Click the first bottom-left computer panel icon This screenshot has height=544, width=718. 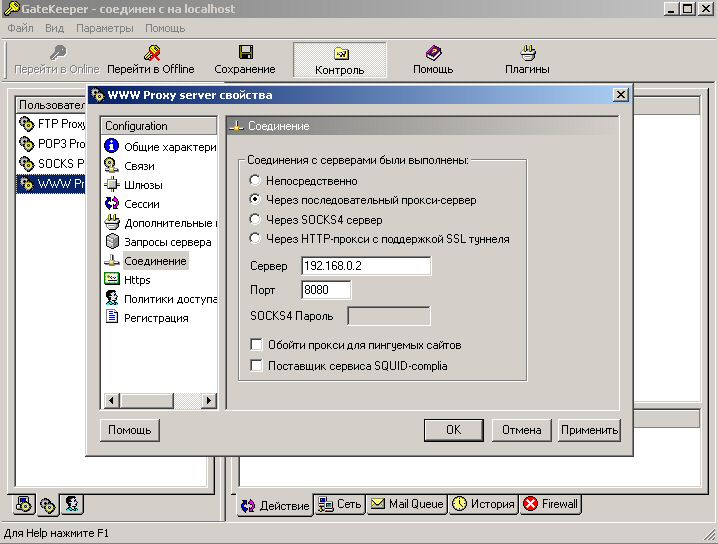(x=24, y=505)
